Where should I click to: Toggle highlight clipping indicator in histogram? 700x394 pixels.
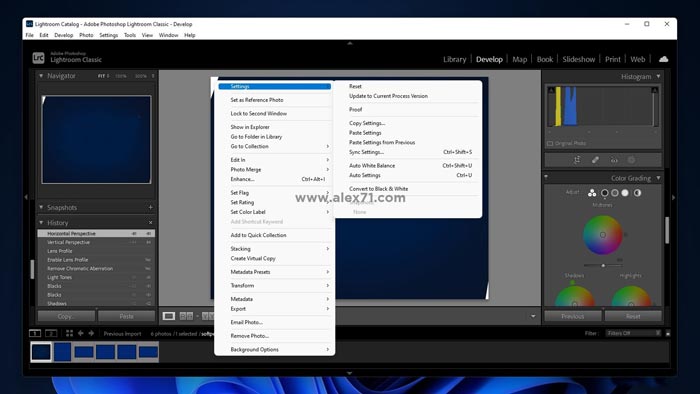[x=654, y=91]
